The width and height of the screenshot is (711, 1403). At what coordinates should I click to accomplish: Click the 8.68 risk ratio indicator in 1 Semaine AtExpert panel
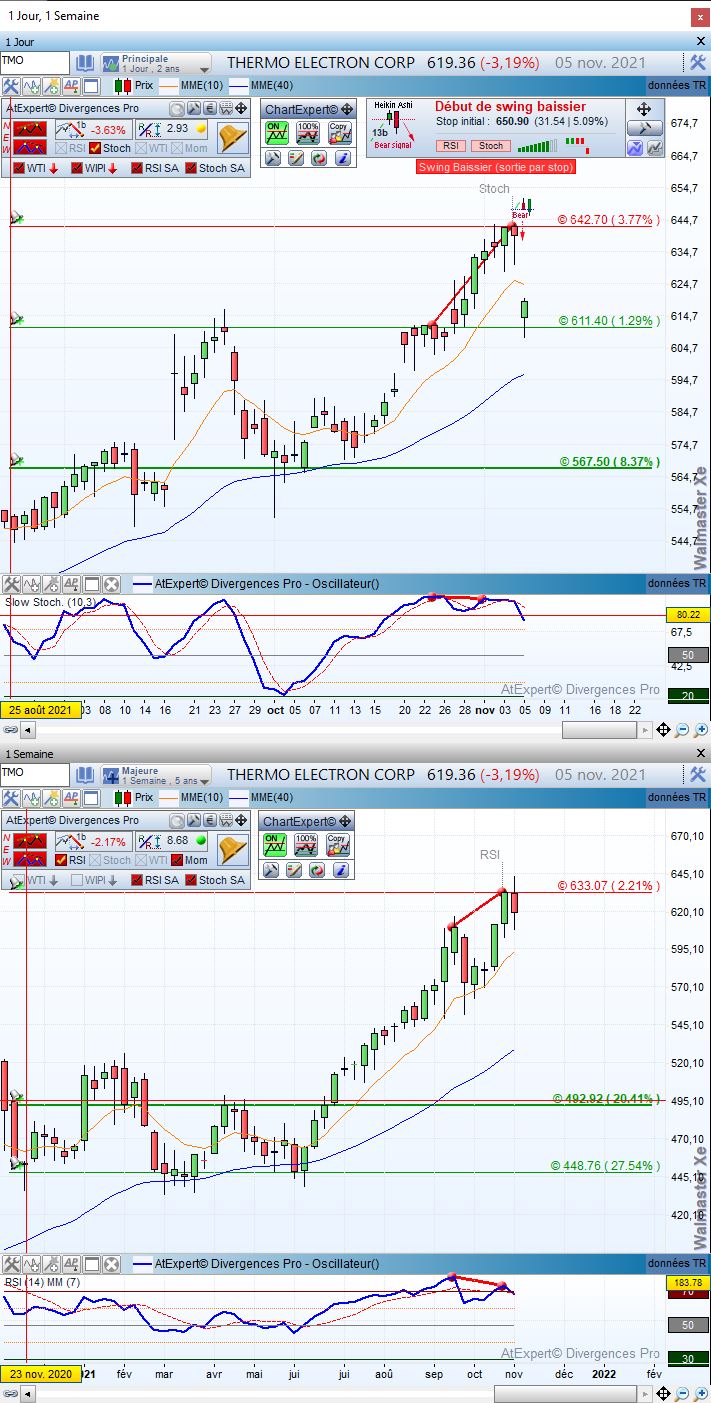tap(173, 841)
